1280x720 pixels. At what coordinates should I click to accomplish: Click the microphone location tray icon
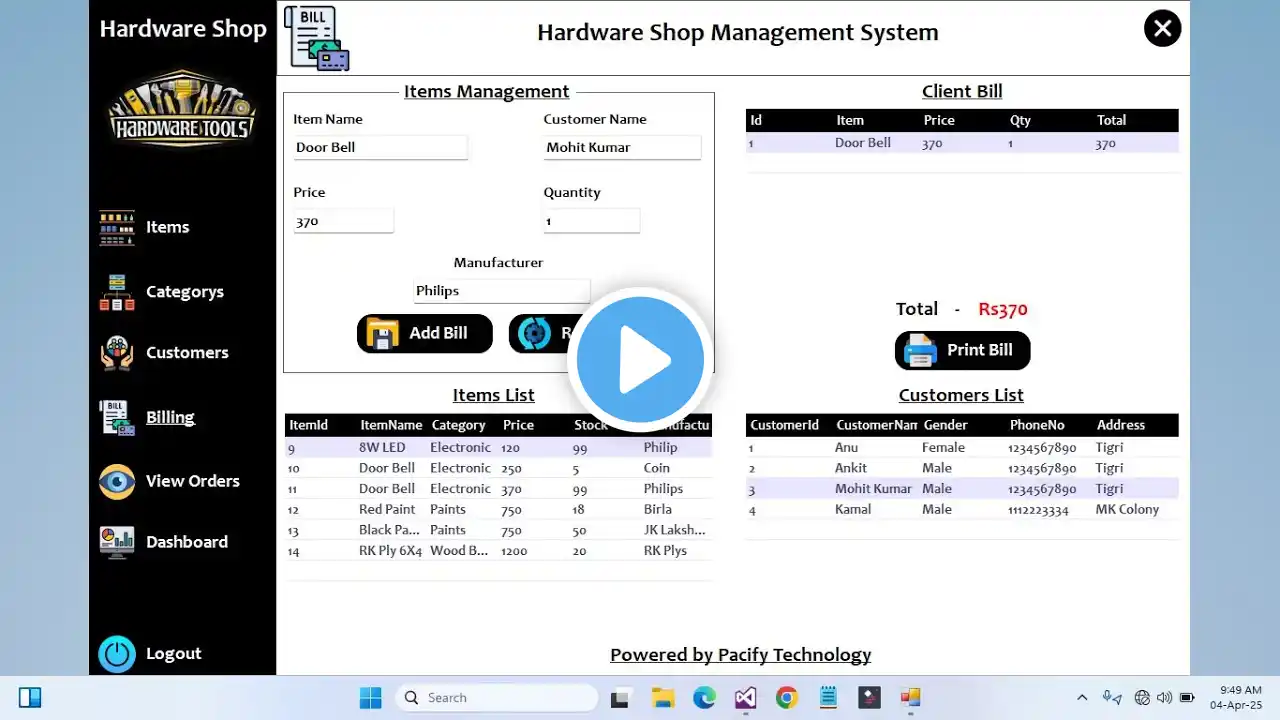1112,697
